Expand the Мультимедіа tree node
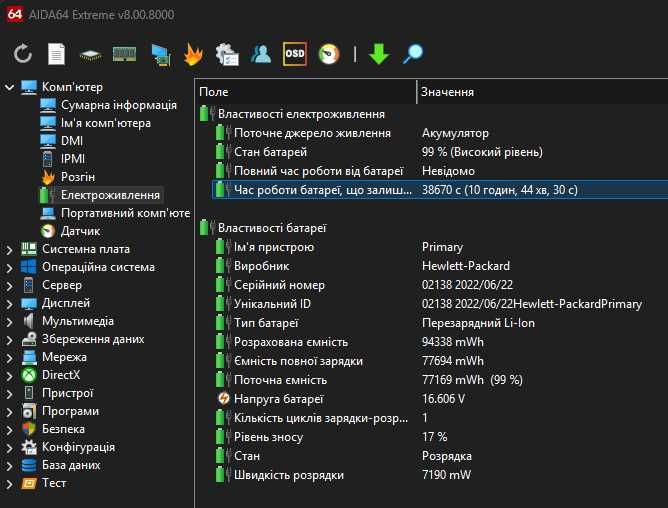Viewport: 668px width, 508px height. (9, 321)
